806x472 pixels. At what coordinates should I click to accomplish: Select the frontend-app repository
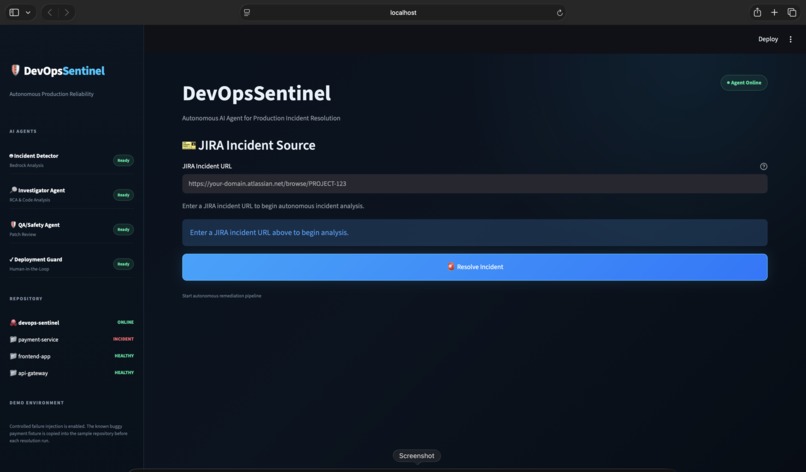pos(34,356)
